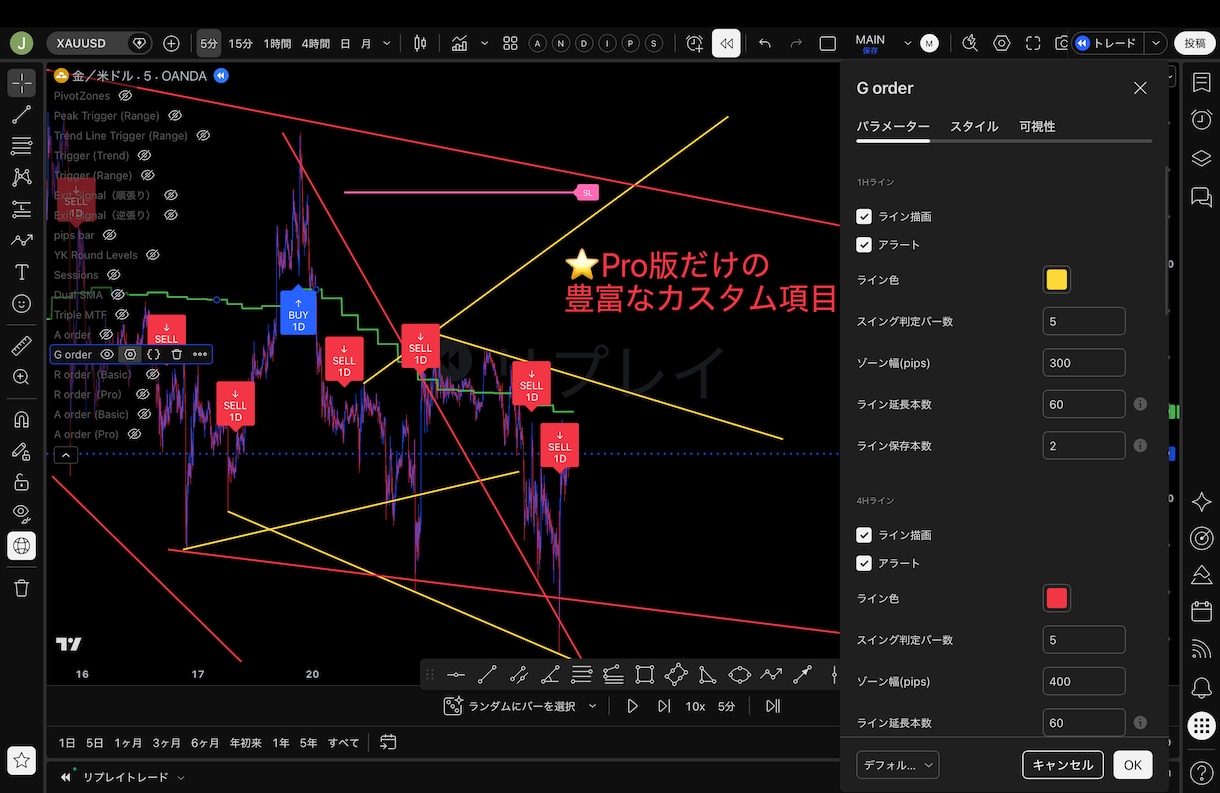Select the rectangle drawing tool in the floating toolbar

coord(644,675)
